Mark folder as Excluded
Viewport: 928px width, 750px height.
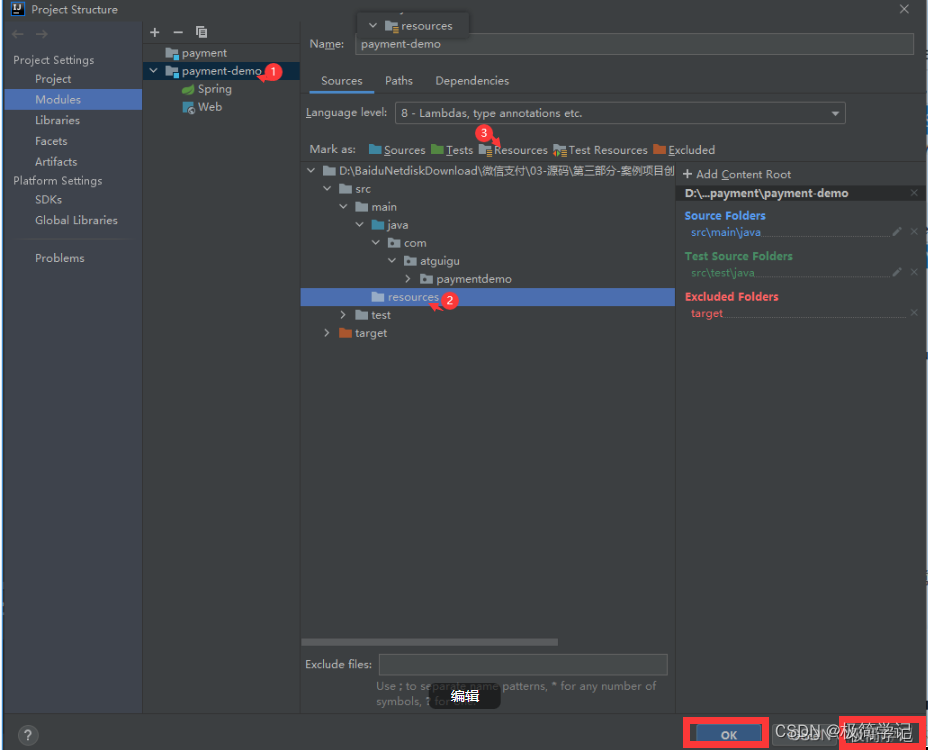pos(684,150)
